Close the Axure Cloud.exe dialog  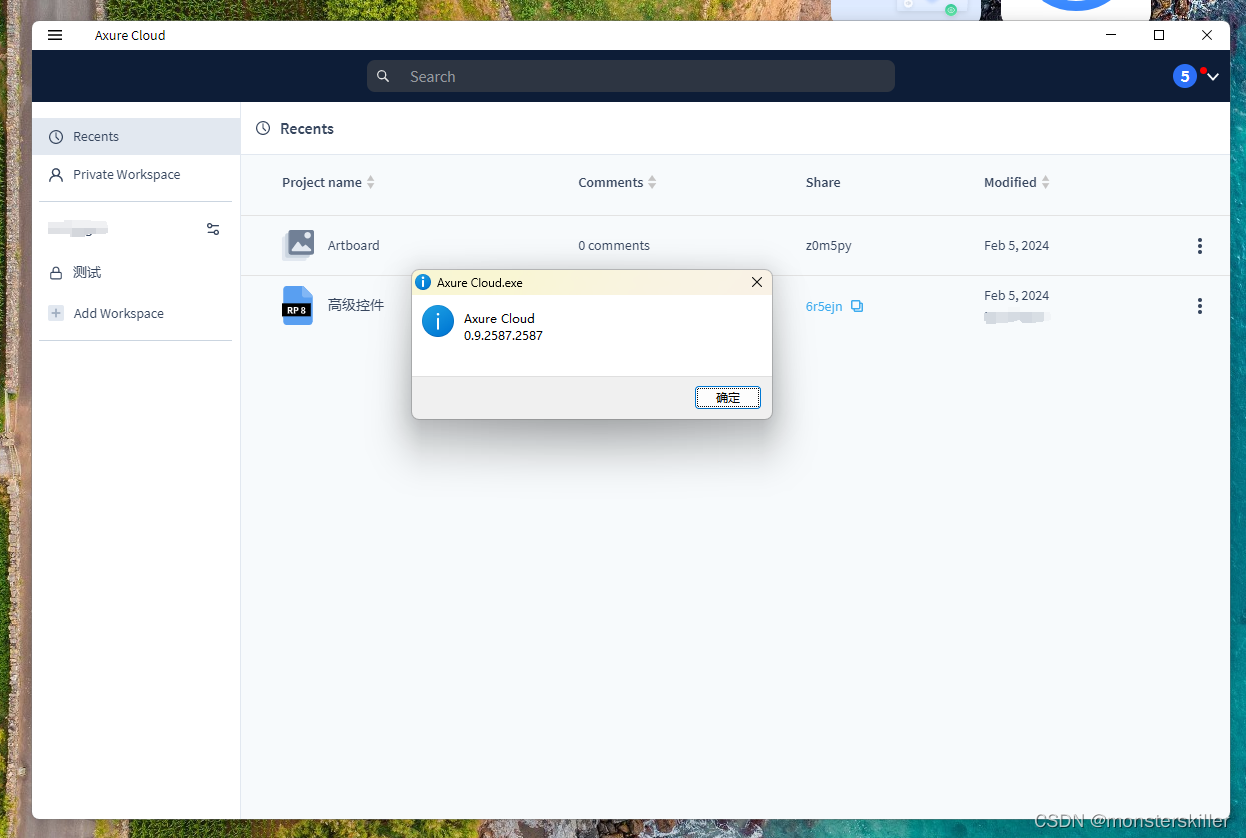pos(757,282)
